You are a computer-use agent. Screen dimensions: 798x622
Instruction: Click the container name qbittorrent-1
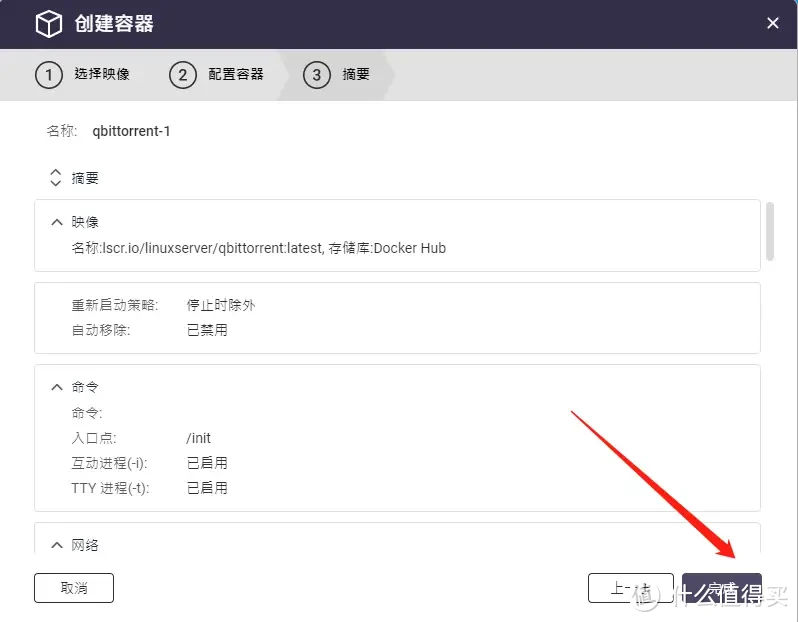[x=132, y=131]
